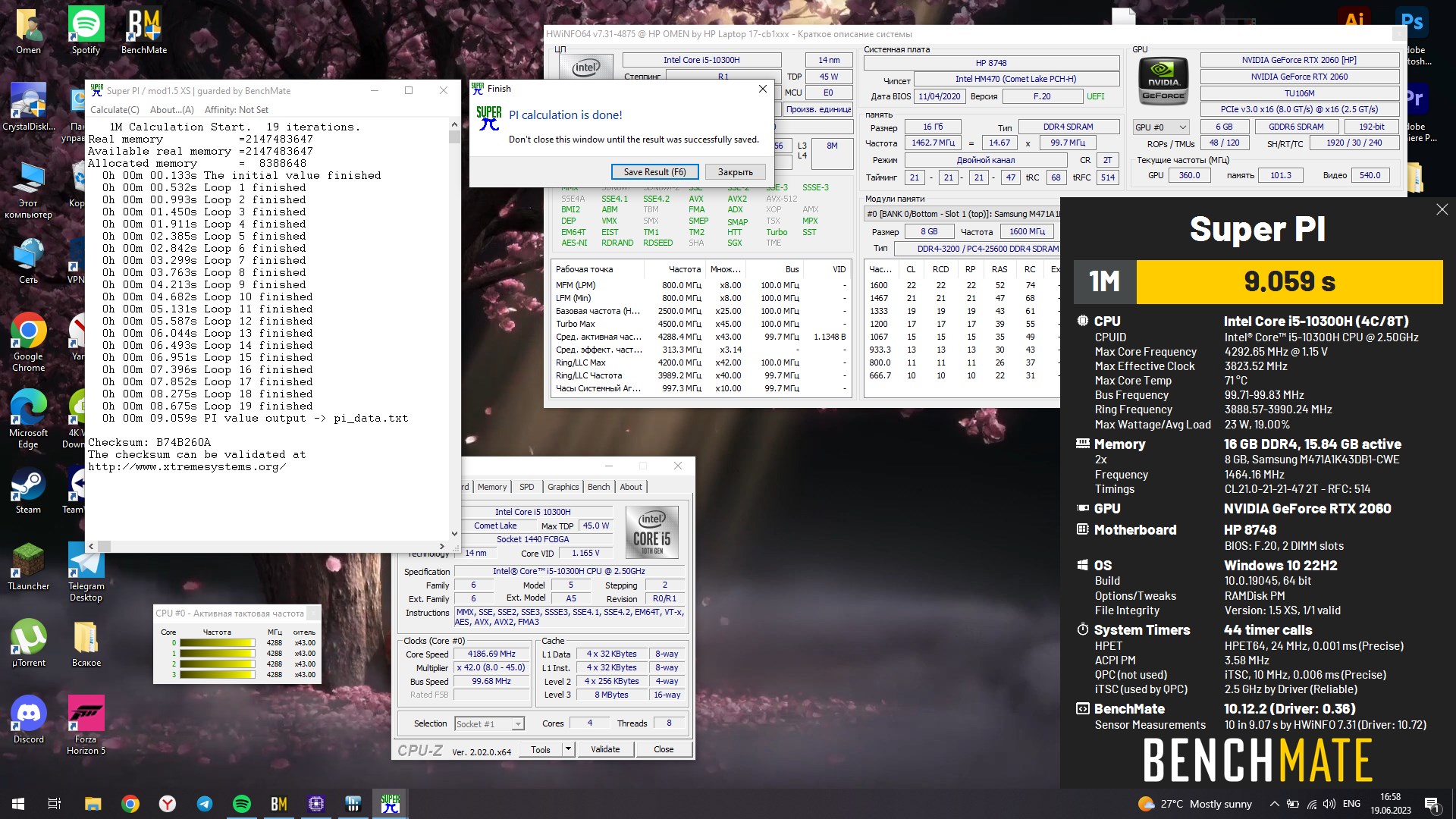Switch to Graphics tab in CPU-Z

click(x=563, y=487)
